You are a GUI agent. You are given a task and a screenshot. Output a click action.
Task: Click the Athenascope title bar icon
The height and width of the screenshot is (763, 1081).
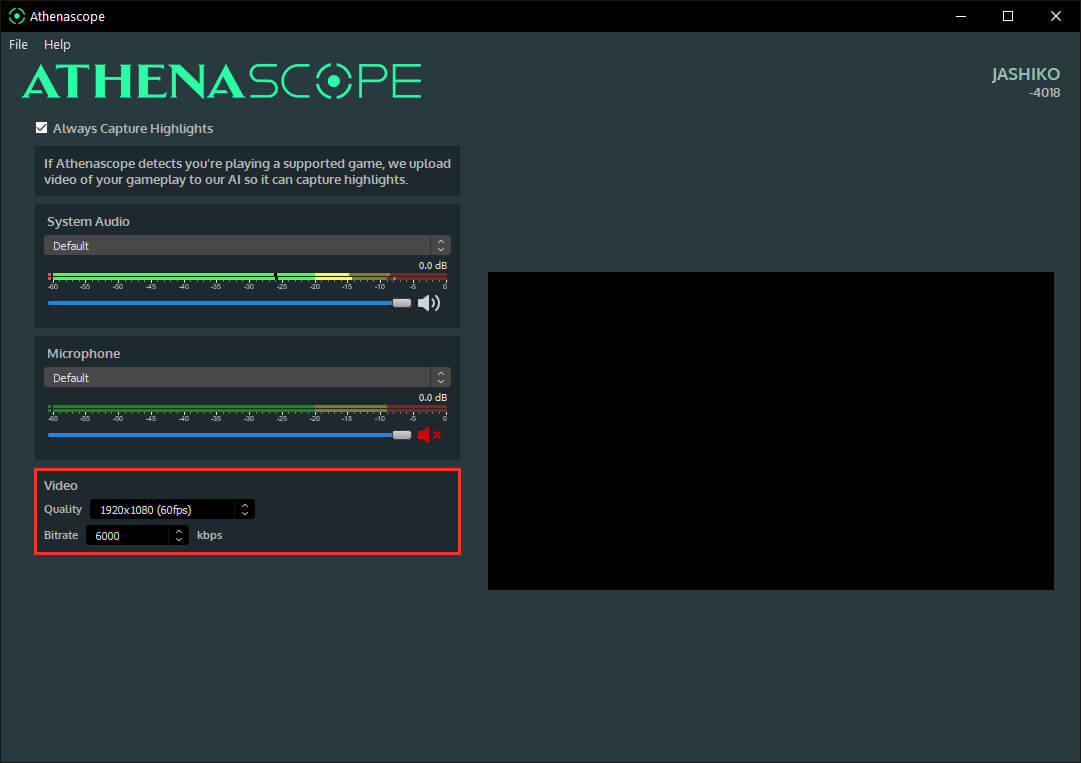coord(17,16)
